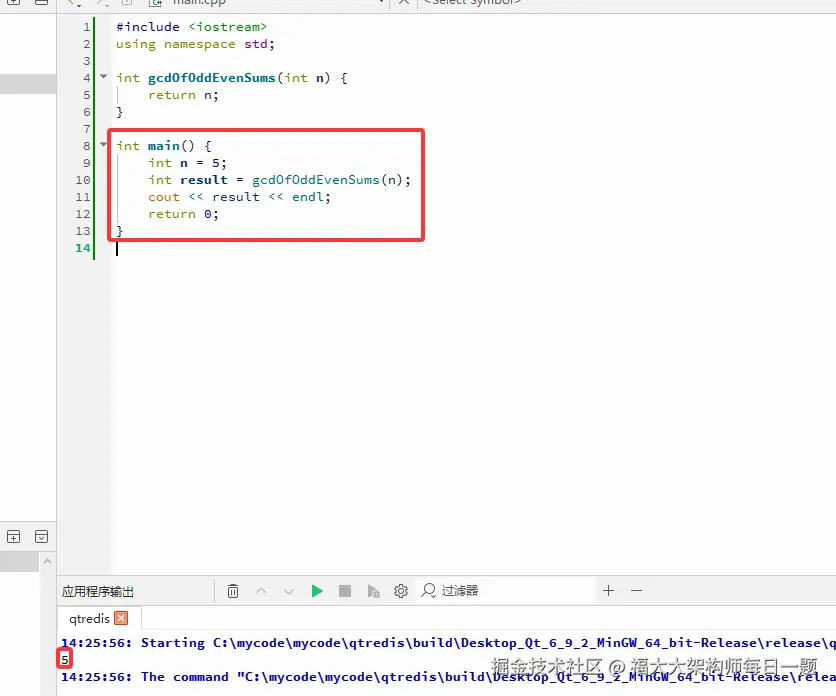Click the '14:25:56: The command' output line
836x696 pixels.
[448, 677]
